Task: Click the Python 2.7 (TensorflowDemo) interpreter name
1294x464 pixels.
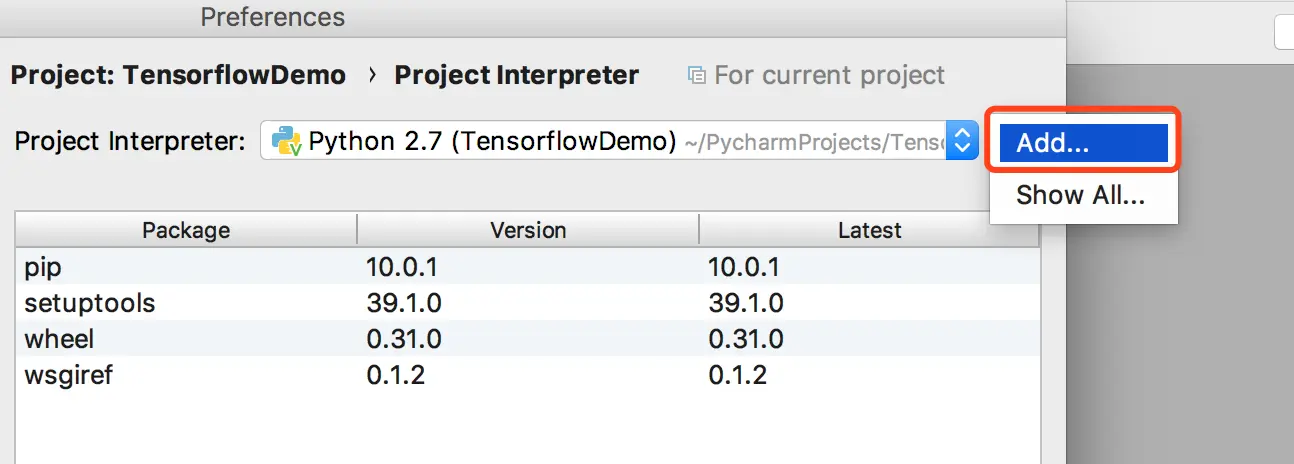Action: pyautogui.click(x=492, y=141)
